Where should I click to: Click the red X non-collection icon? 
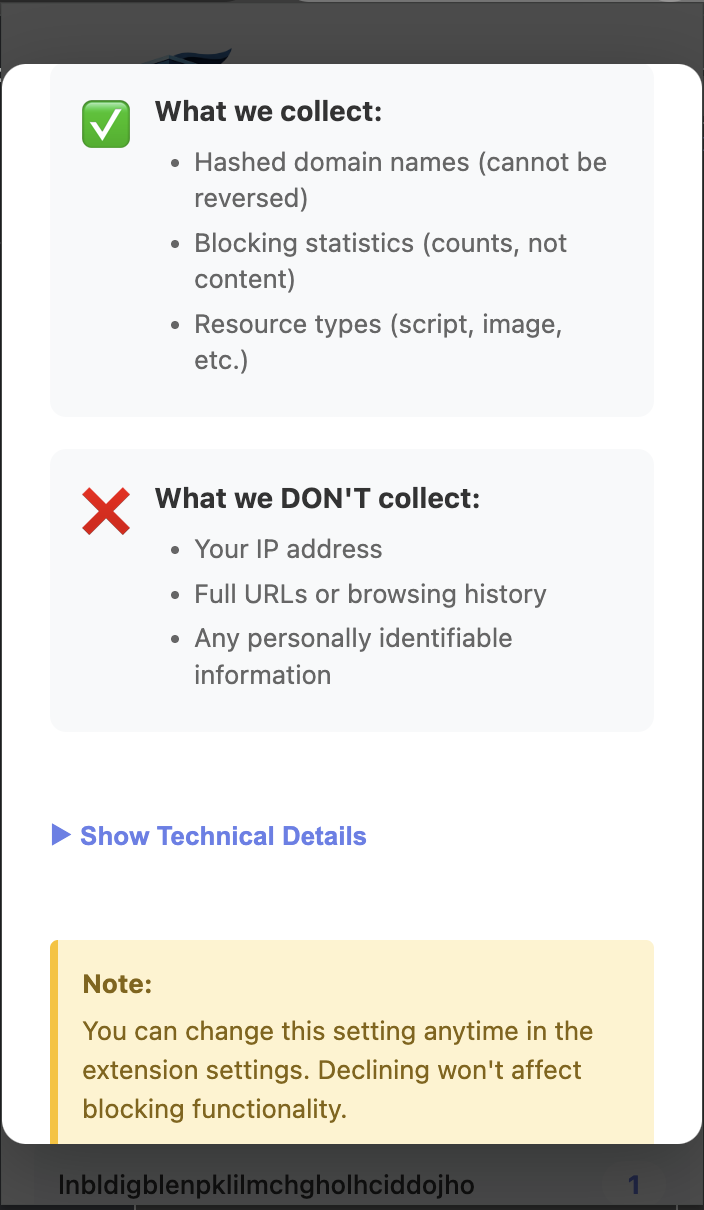(x=106, y=510)
